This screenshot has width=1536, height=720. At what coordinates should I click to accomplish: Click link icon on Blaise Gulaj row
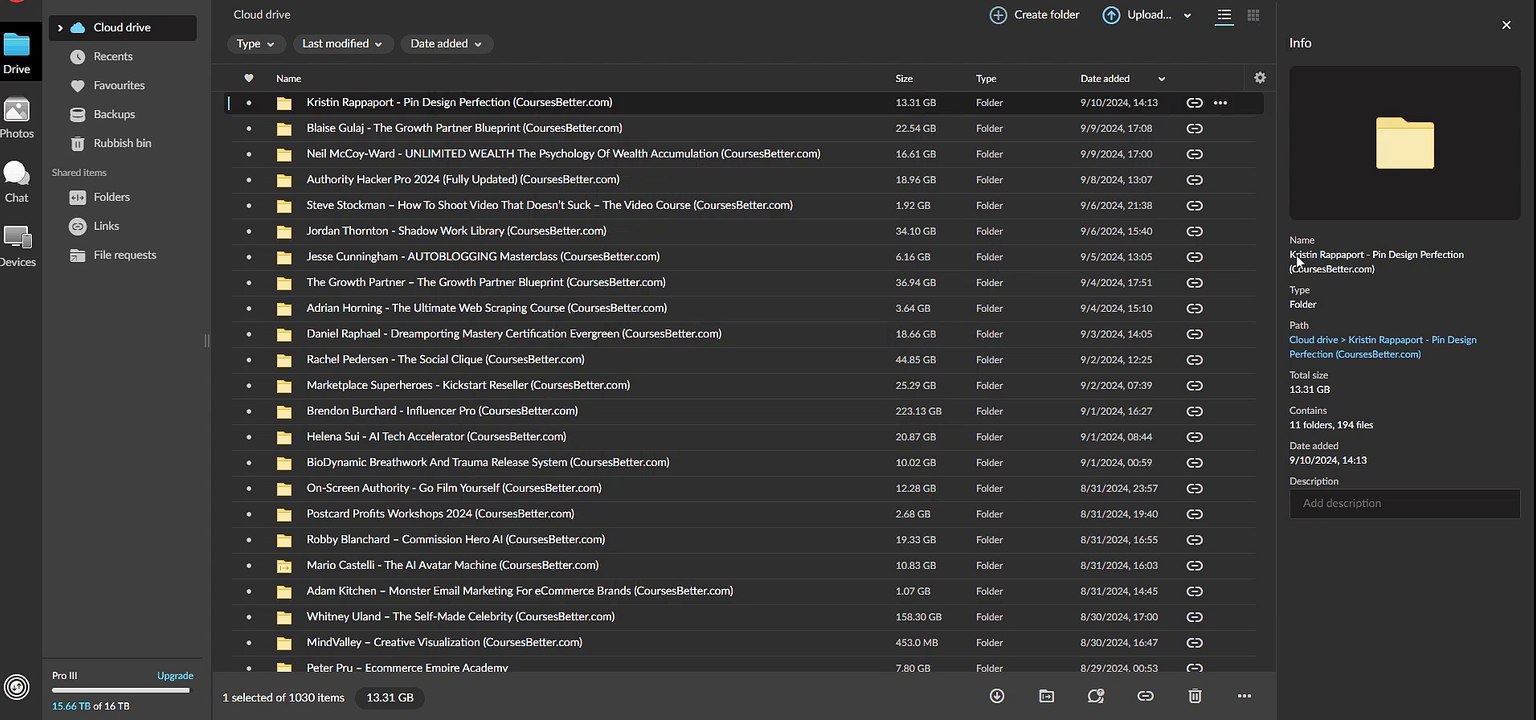pos(1194,128)
